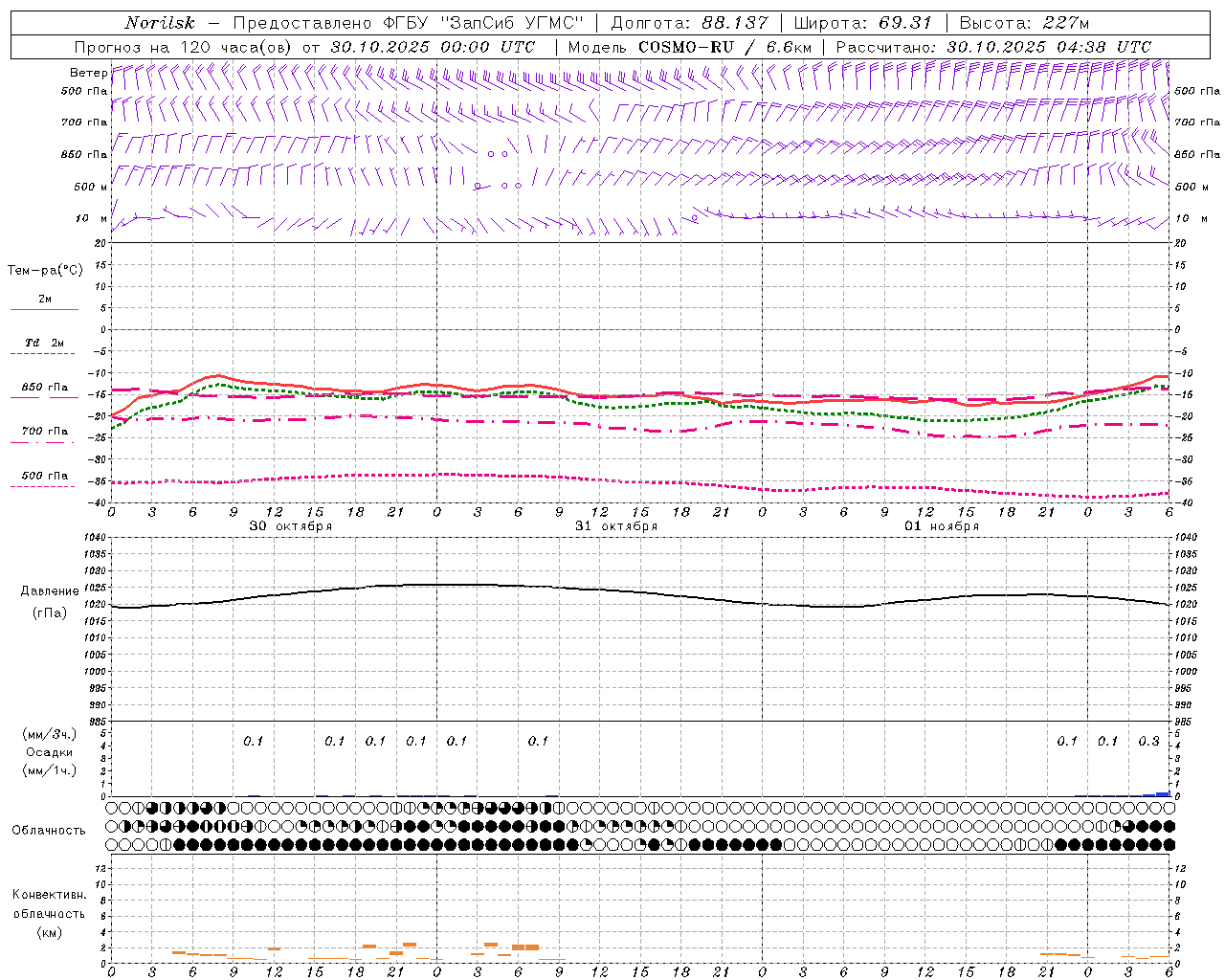Select the 500 гПа temperature legend line
This screenshot has width=1225, height=980.
coord(42,486)
